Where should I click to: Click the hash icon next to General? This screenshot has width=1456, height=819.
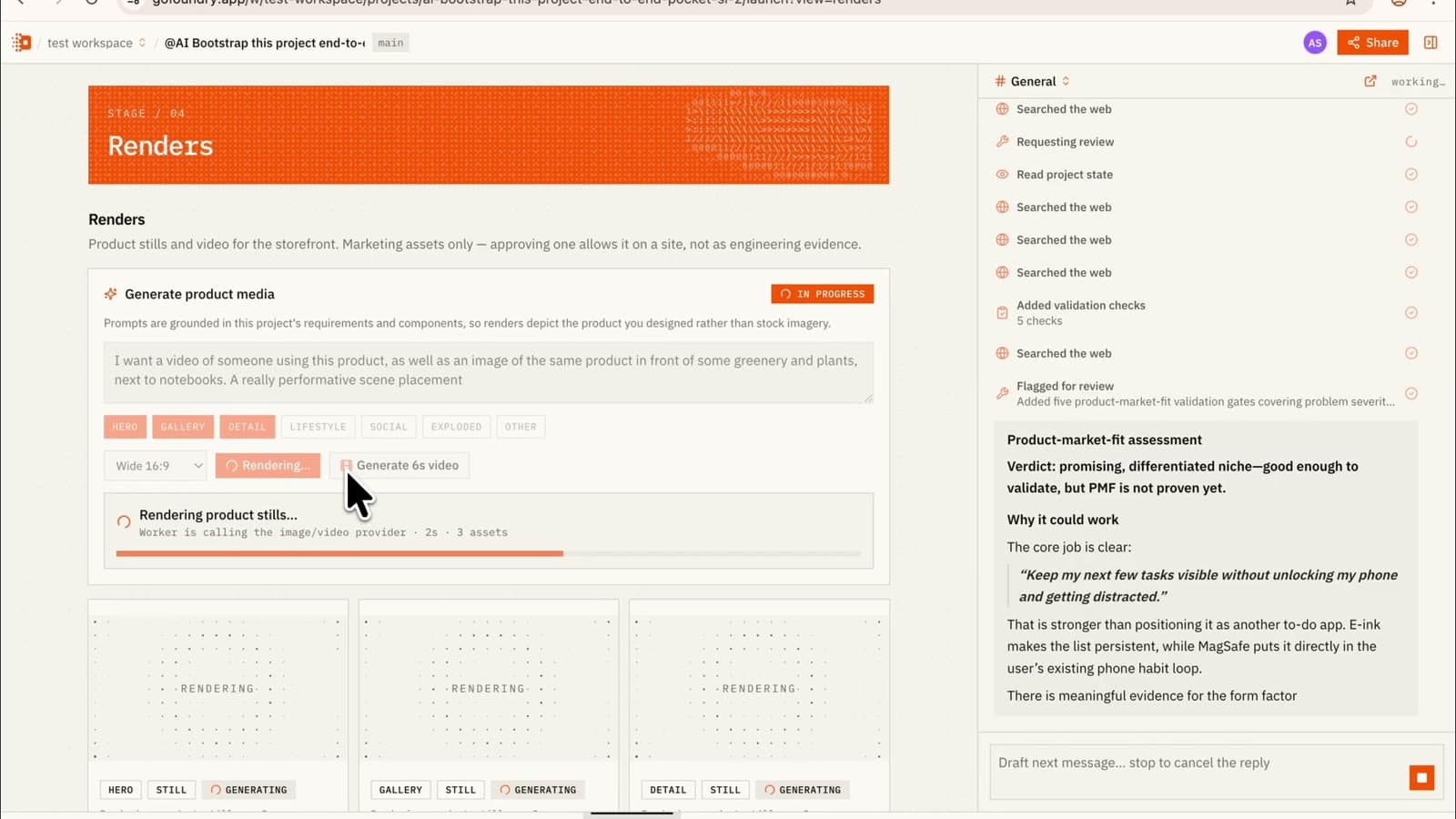click(x=1000, y=81)
